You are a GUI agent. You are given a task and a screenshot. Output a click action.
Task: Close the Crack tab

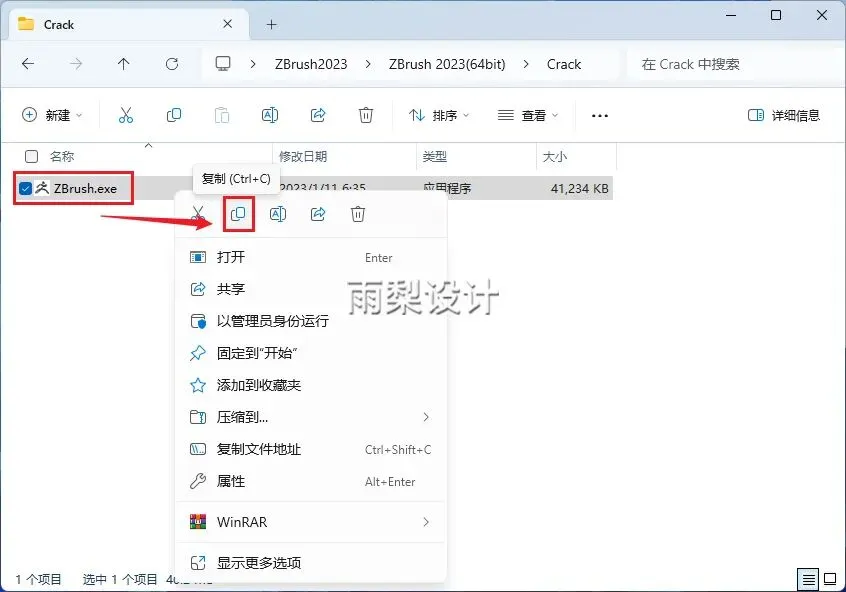[x=228, y=24]
